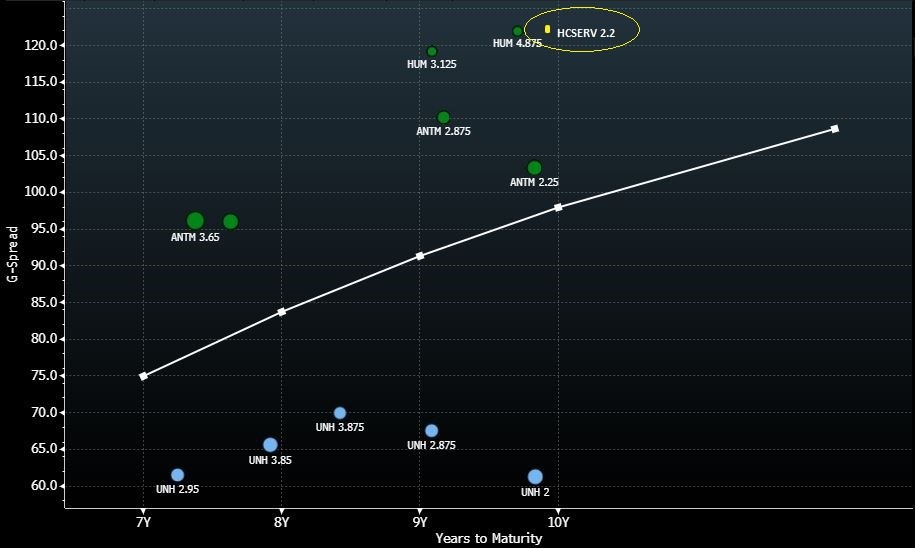
Task: Select the UNH 3.875 blue data point
Action: click(340, 413)
